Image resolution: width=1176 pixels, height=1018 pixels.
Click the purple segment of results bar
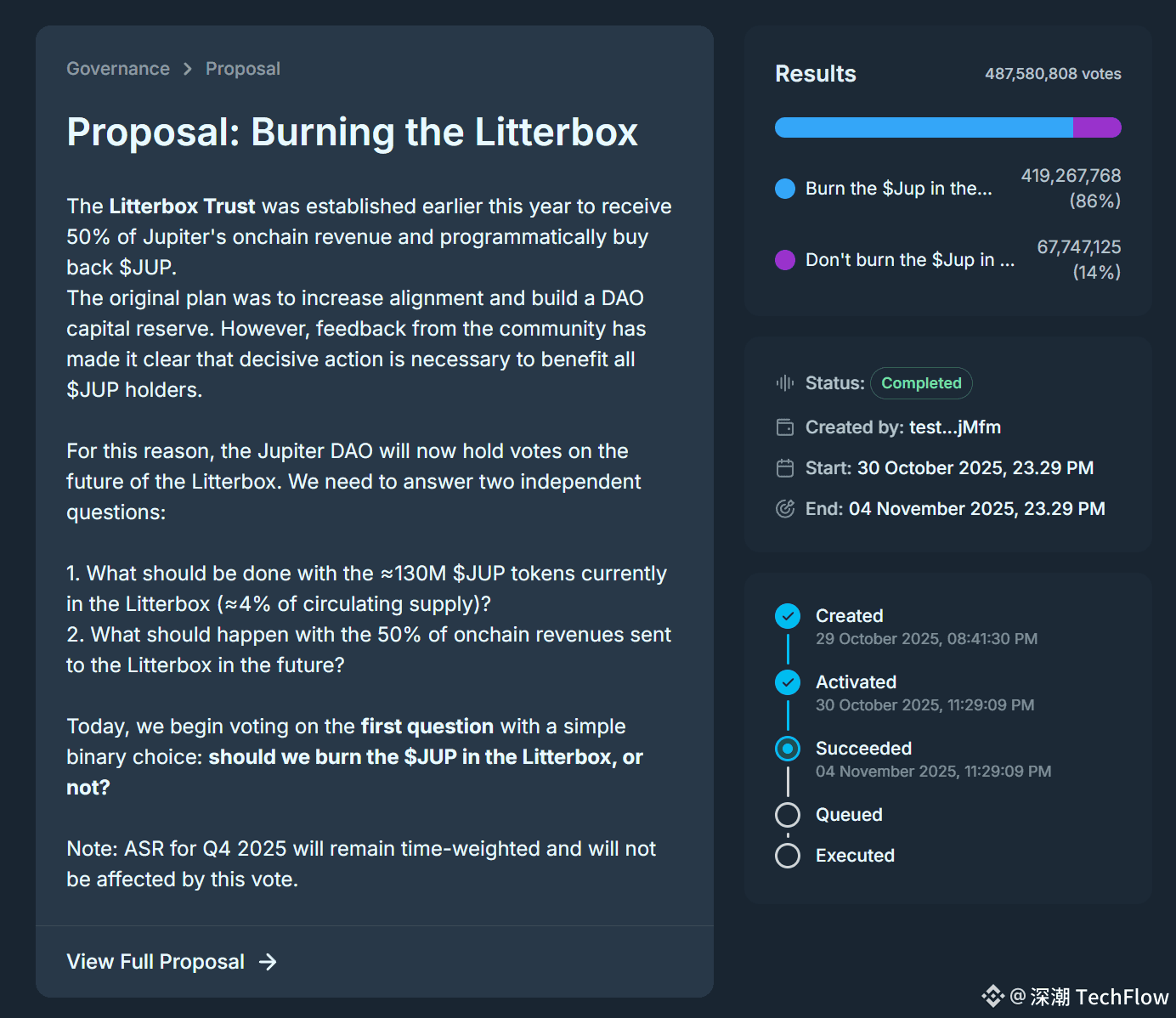1097,127
